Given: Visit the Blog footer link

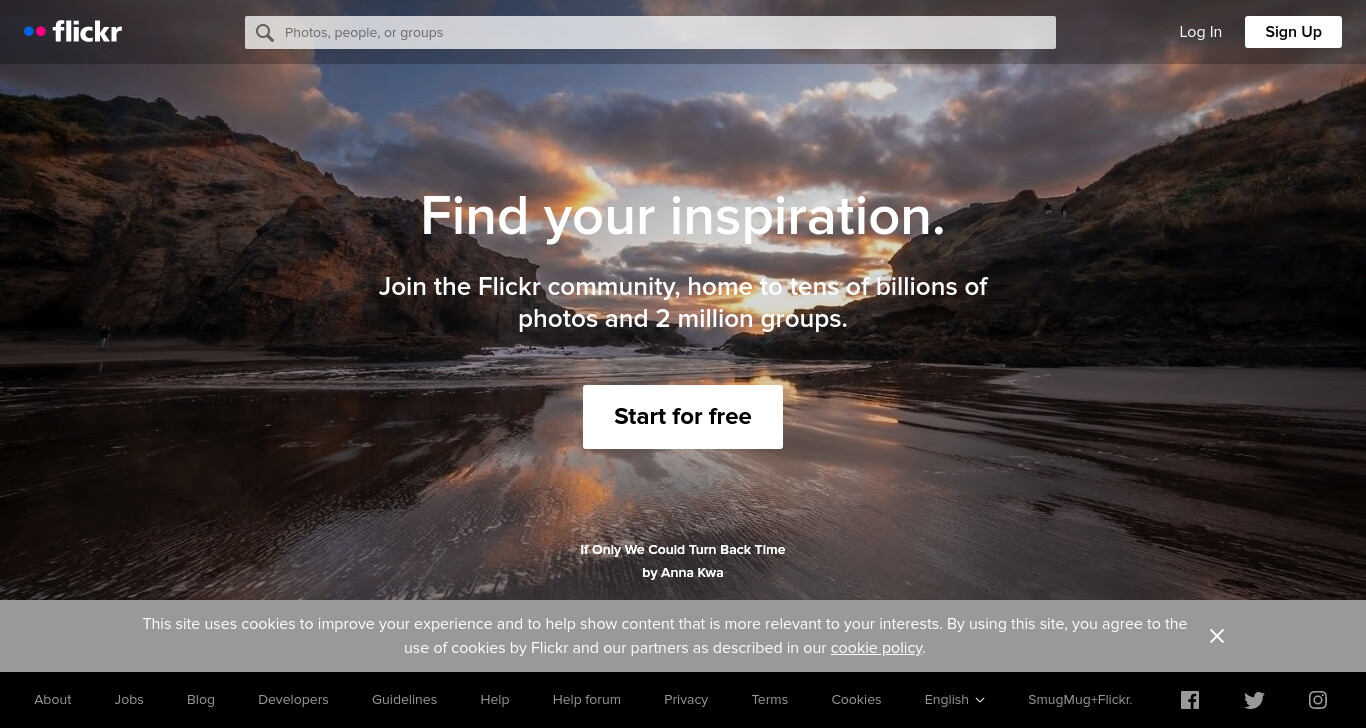Looking at the screenshot, I should (x=201, y=700).
